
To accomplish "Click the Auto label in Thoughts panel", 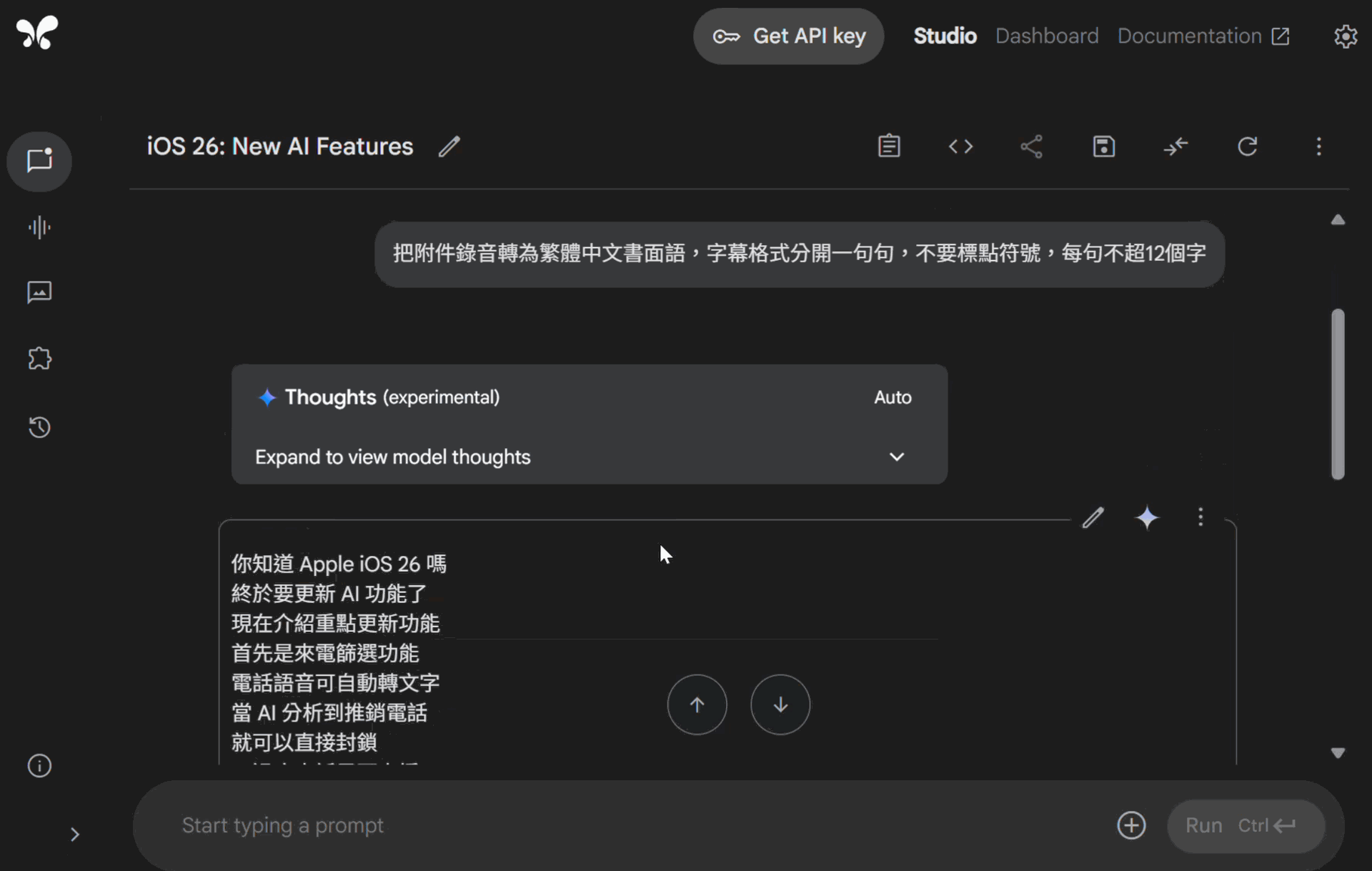I will [x=893, y=397].
